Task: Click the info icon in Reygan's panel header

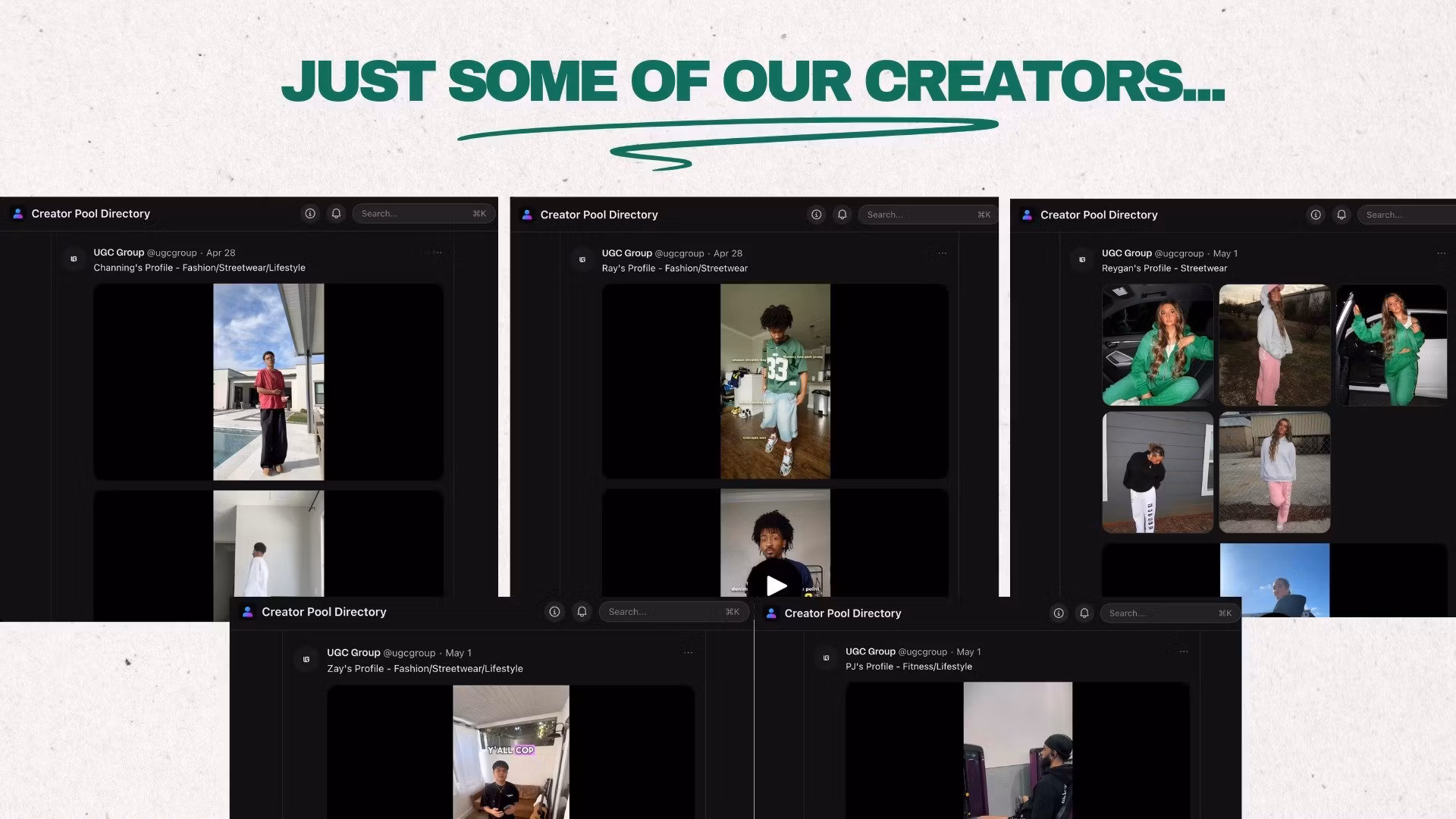Action: [1316, 215]
